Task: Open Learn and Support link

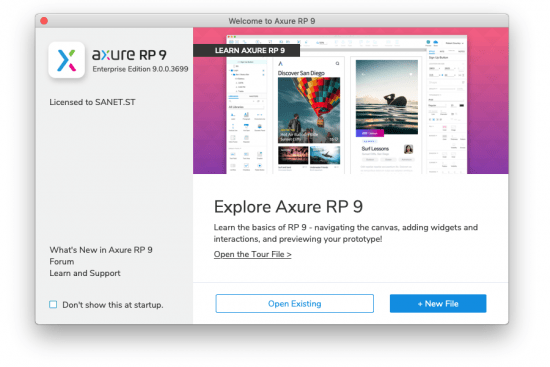Action: coord(85,273)
